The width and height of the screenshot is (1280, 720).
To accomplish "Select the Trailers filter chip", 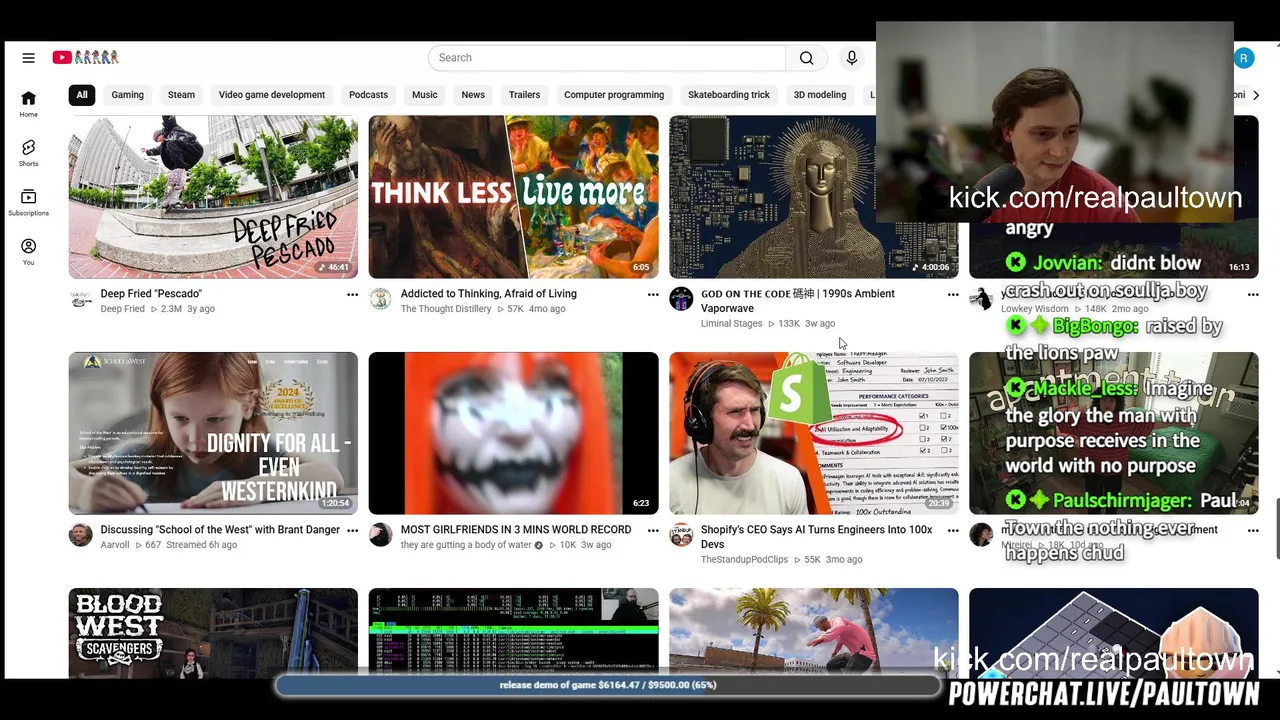I will coord(524,95).
